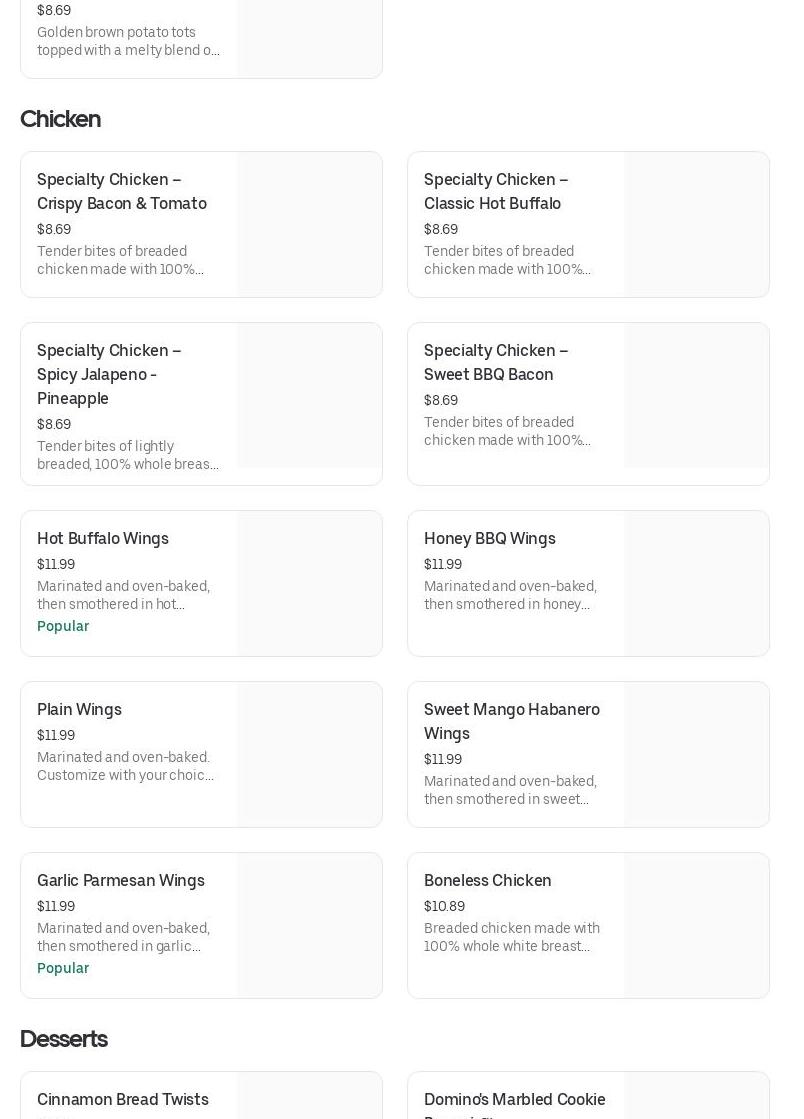Select Garlic Parmesan Wings item name
Viewport: 804px width, 1119px height.
coord(121,880)
